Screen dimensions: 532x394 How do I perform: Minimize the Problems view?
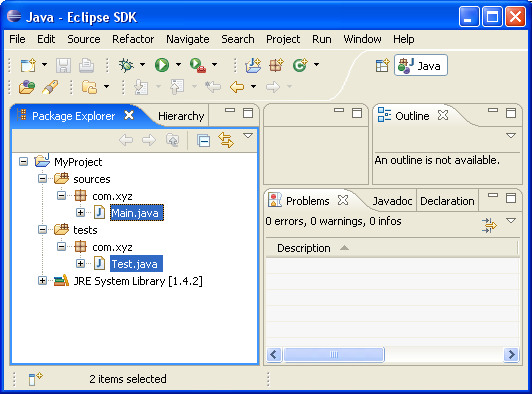coord(493,195)
